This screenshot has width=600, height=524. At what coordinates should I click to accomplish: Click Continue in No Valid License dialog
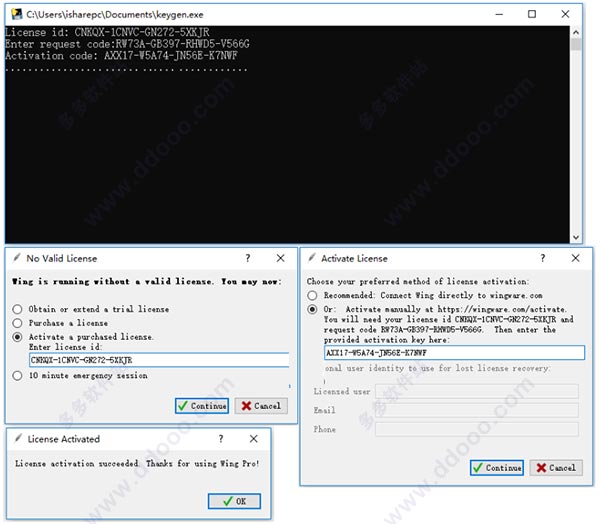tap(202, 406)
